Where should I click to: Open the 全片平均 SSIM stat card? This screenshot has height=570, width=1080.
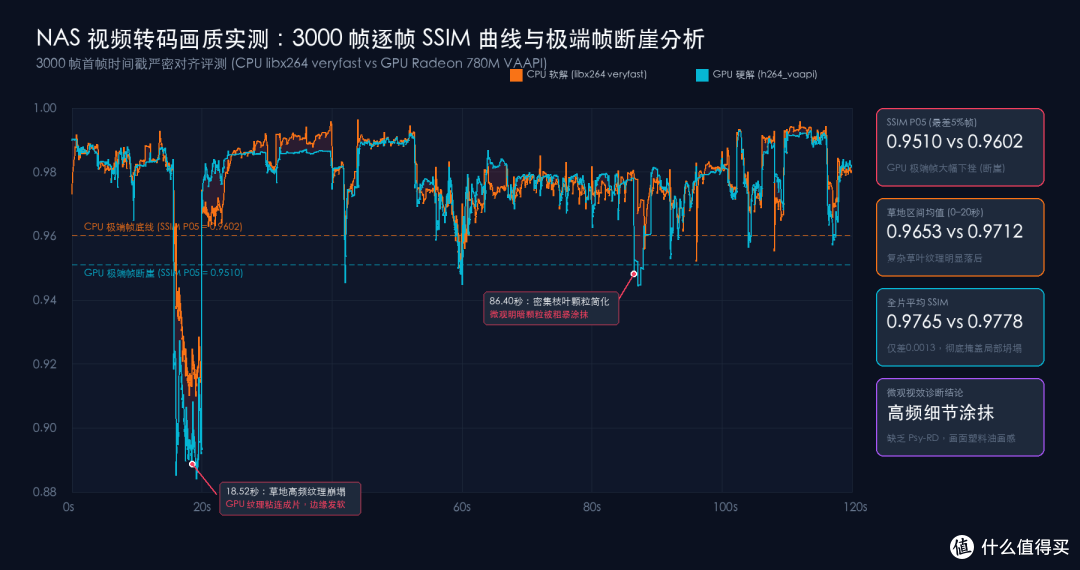tap(960, 327)
